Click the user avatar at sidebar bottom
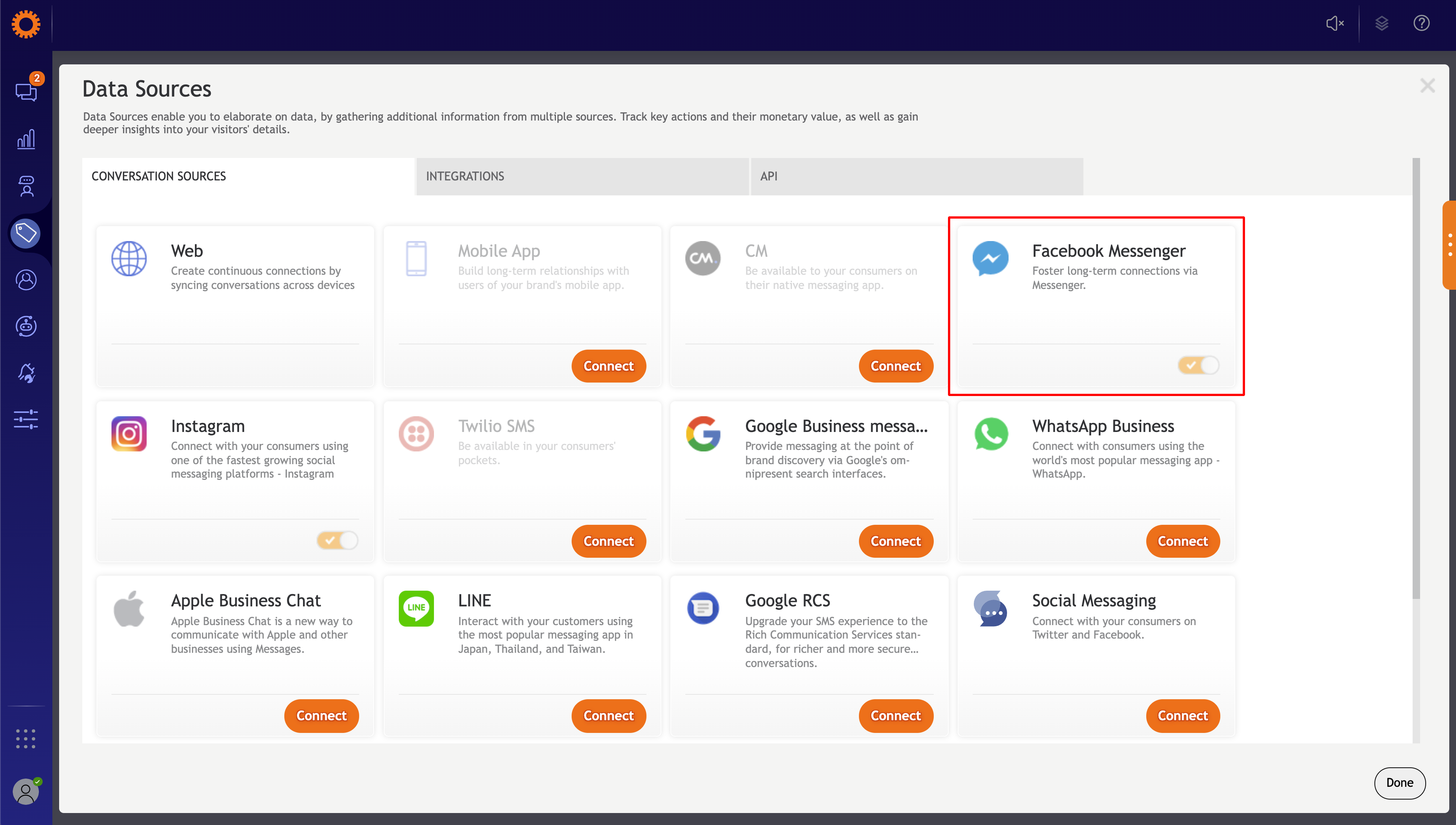 click(x=26, y=792)
